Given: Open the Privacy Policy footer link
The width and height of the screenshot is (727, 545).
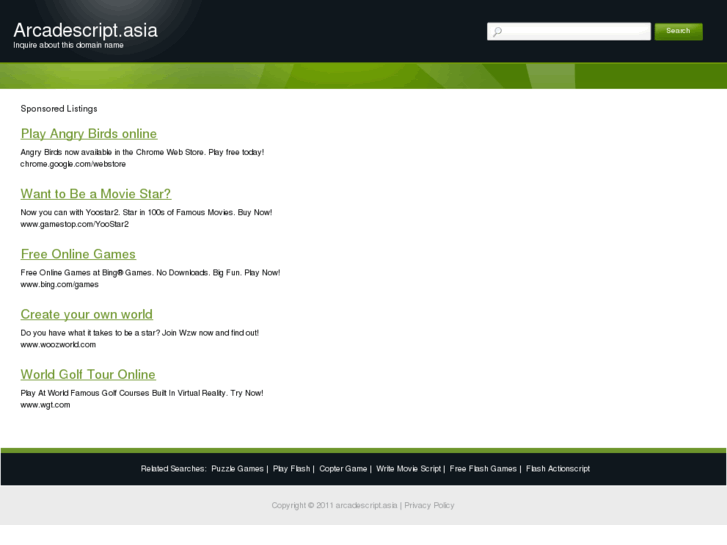Looking at the screenshot, I should coord(429,506).
